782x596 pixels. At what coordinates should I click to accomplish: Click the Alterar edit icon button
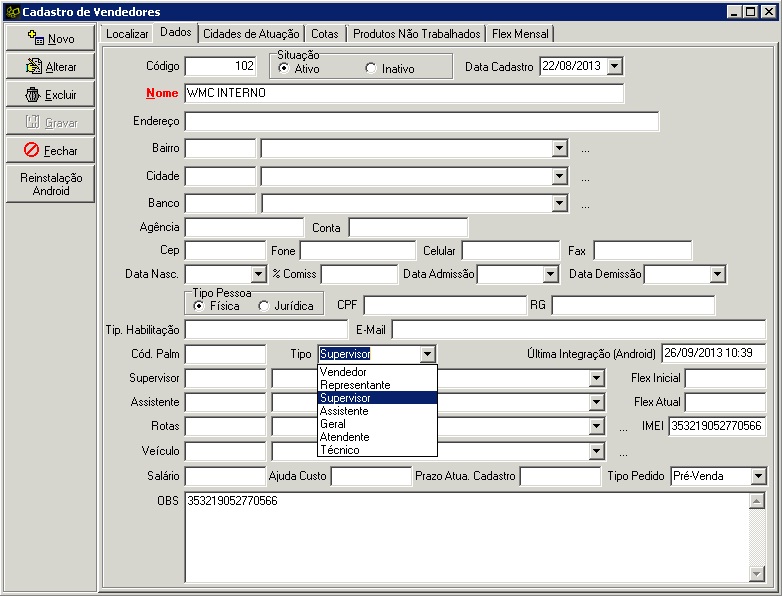(x=33, y=67)
